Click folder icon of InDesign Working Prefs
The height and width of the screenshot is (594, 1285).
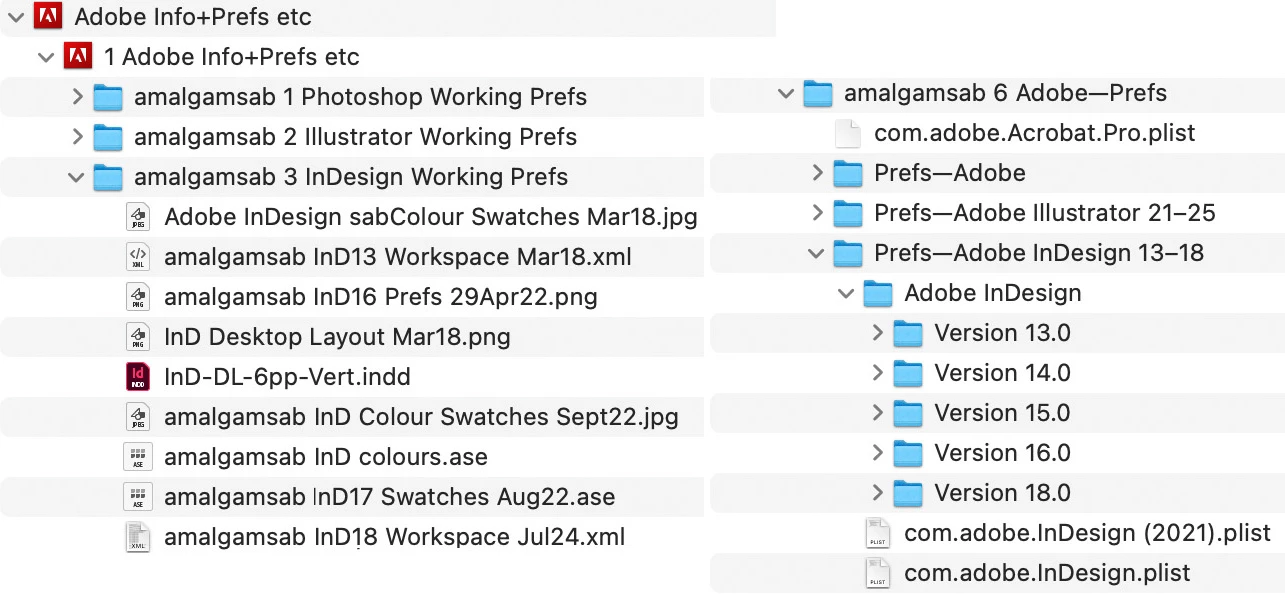(x=108, y=177)
